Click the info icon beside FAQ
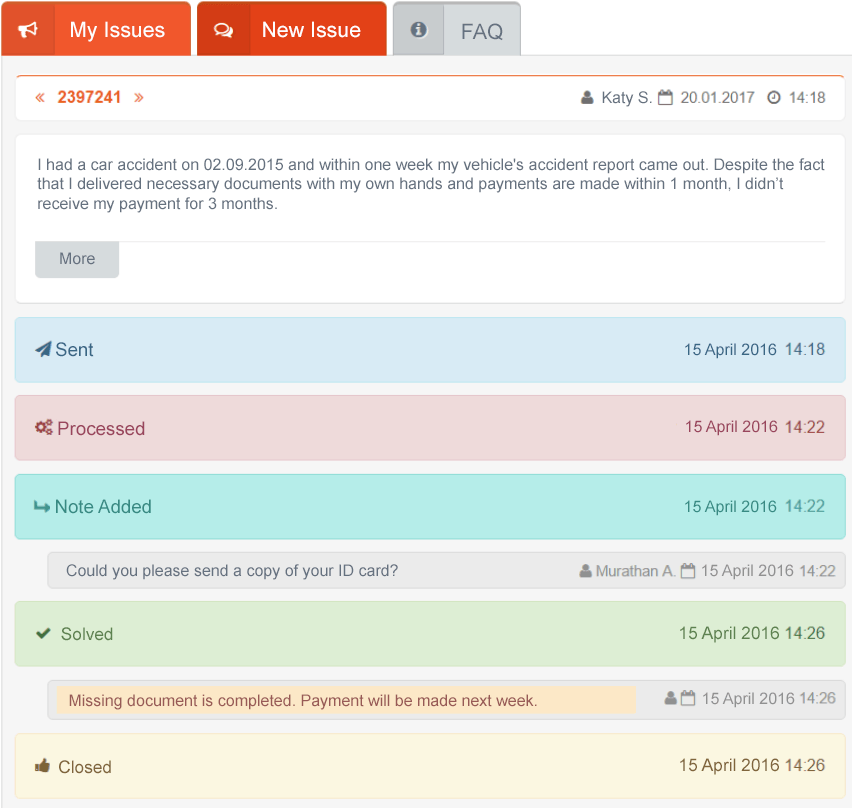 (418, 29)
